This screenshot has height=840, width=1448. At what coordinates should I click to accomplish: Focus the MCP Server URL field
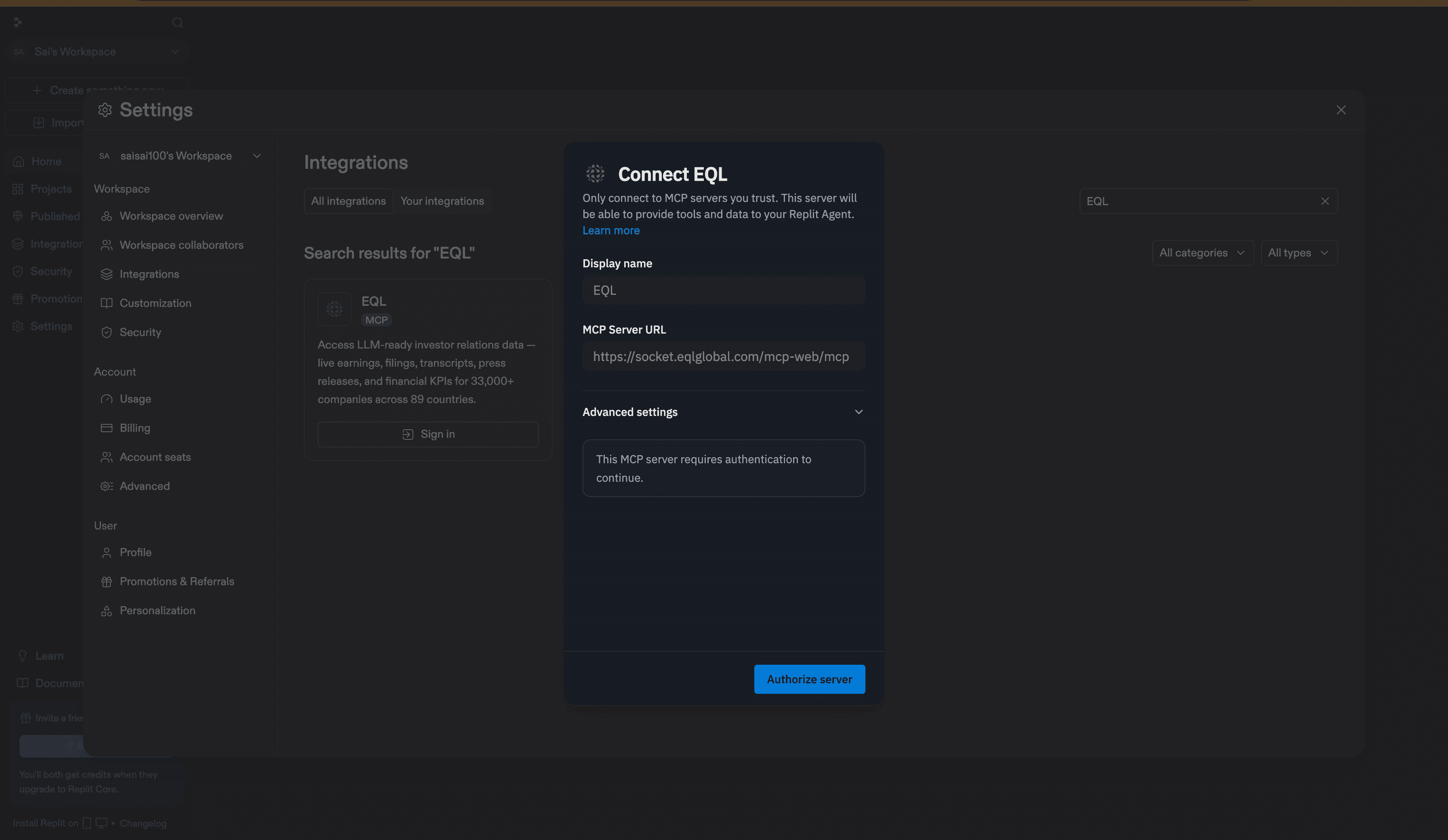click(x=724, y=356)
